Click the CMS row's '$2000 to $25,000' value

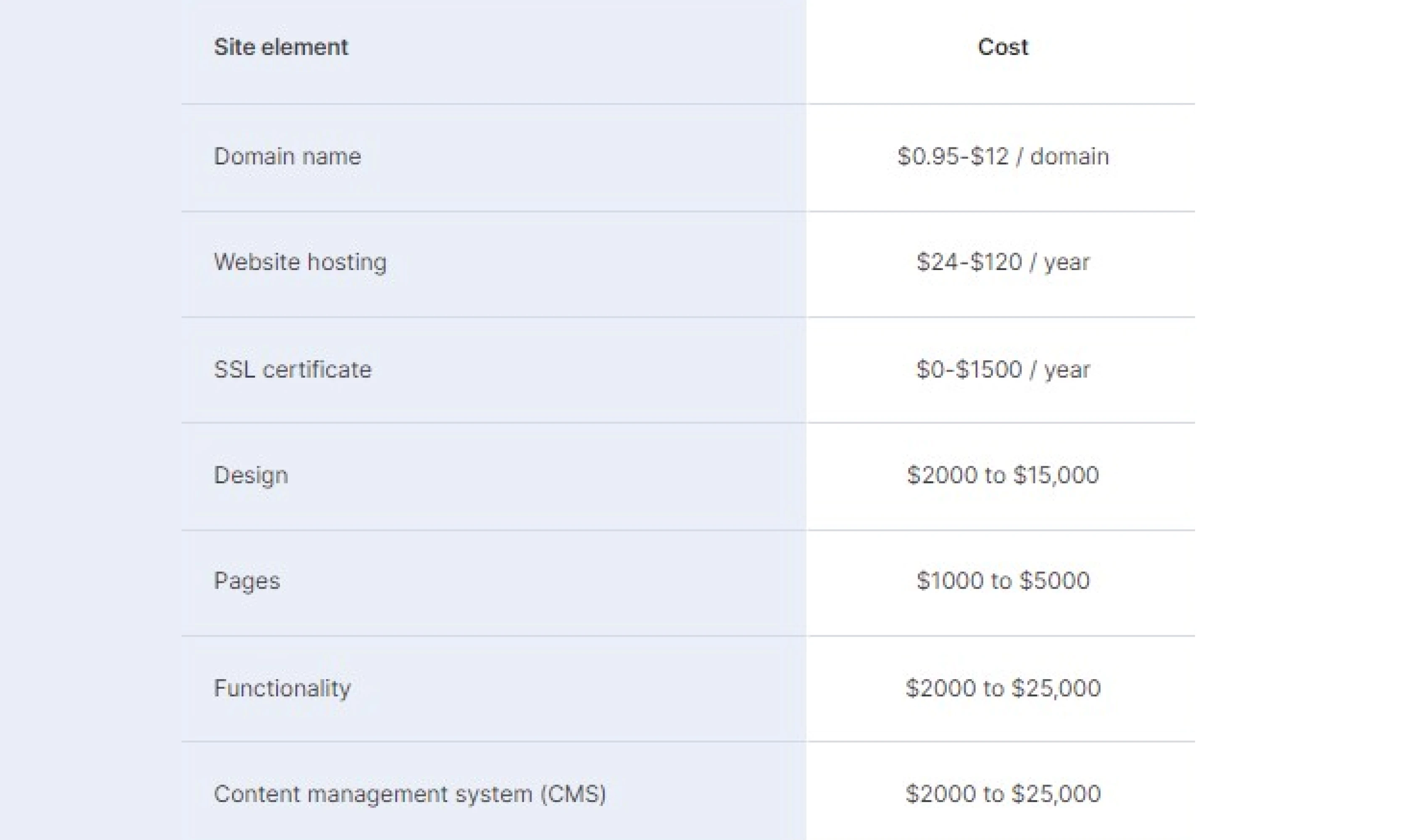coord(1003,795)
